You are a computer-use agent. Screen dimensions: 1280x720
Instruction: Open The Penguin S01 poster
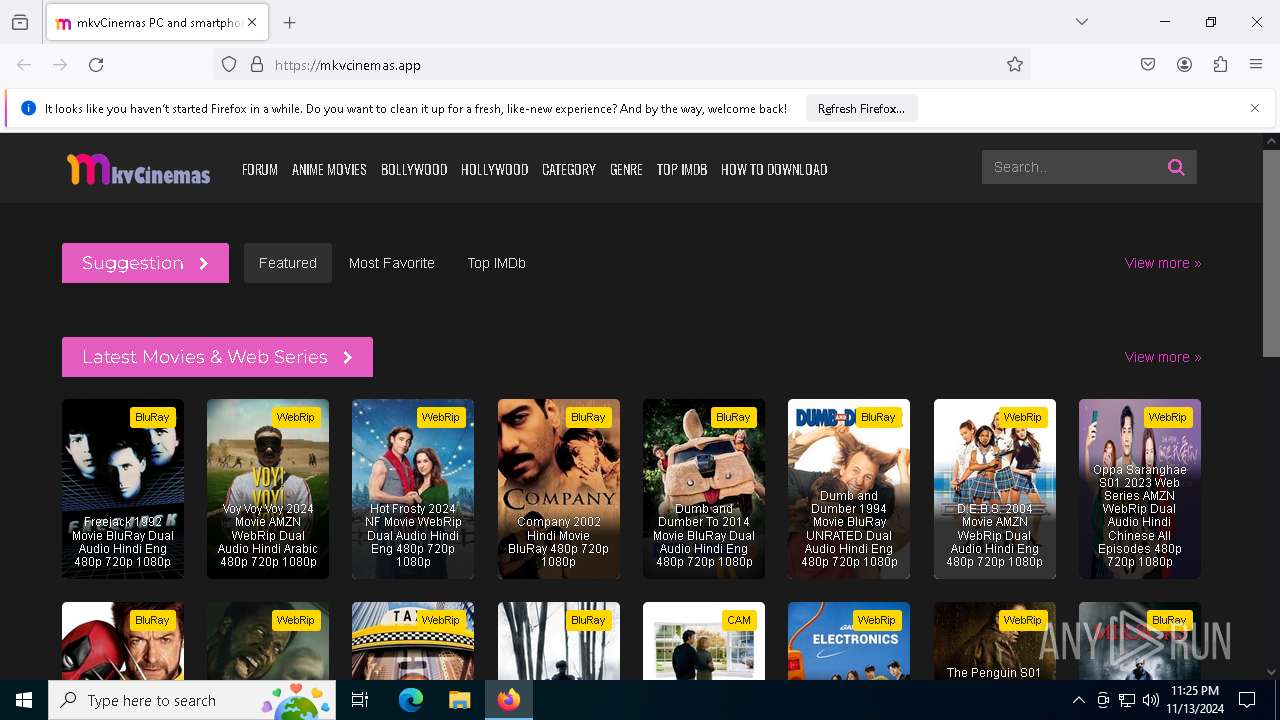click(x=995, y=641)
